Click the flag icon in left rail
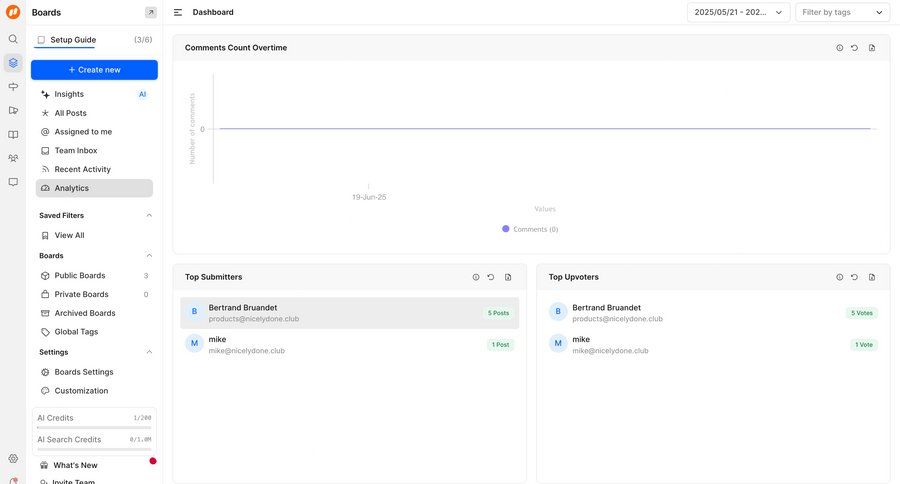This screenshot has height=484, width=900. tap(13, 110)
